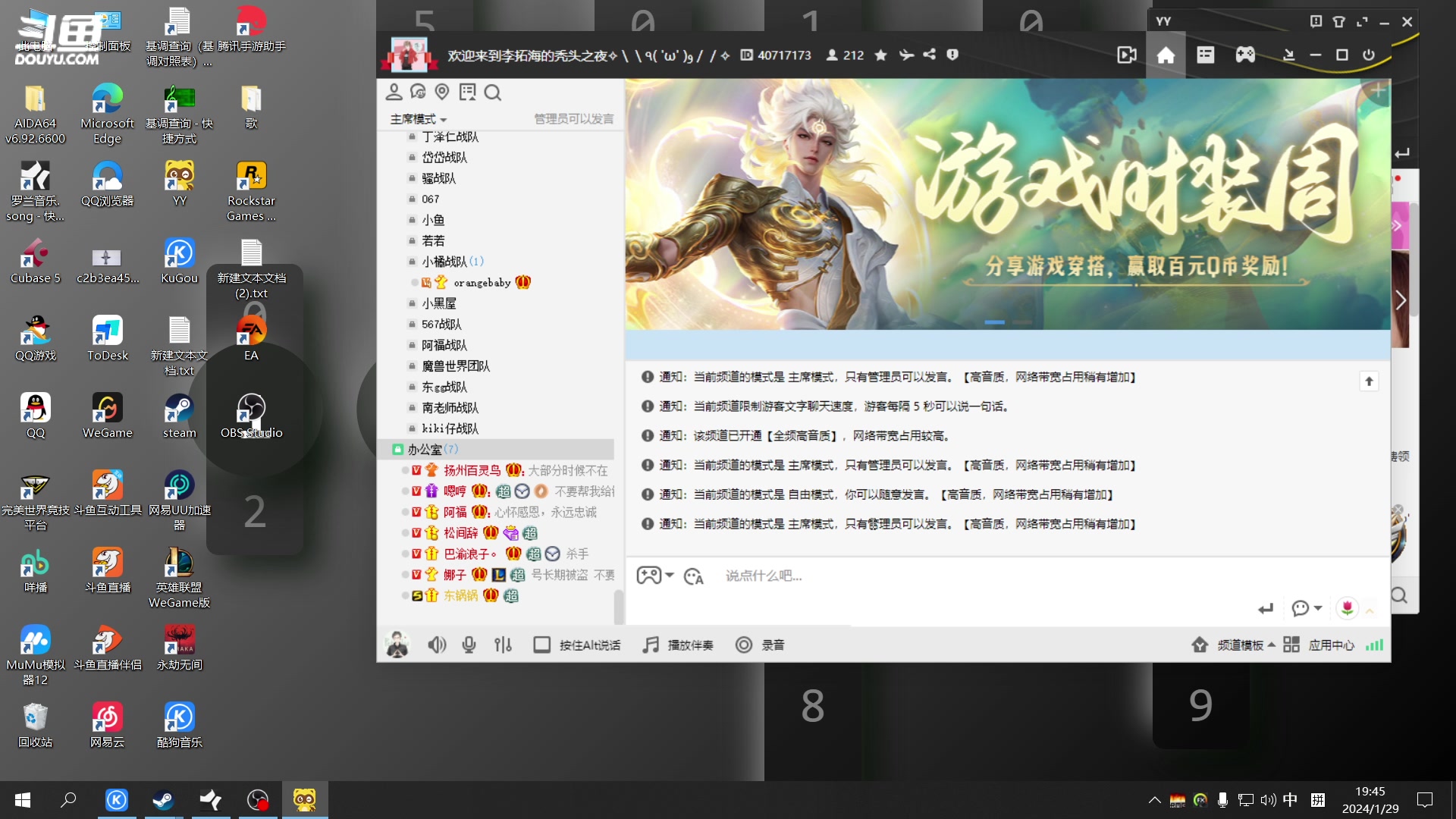
Task: Open 应用中心 application center
Action: pyautogui.click(x=1331, y=644)
